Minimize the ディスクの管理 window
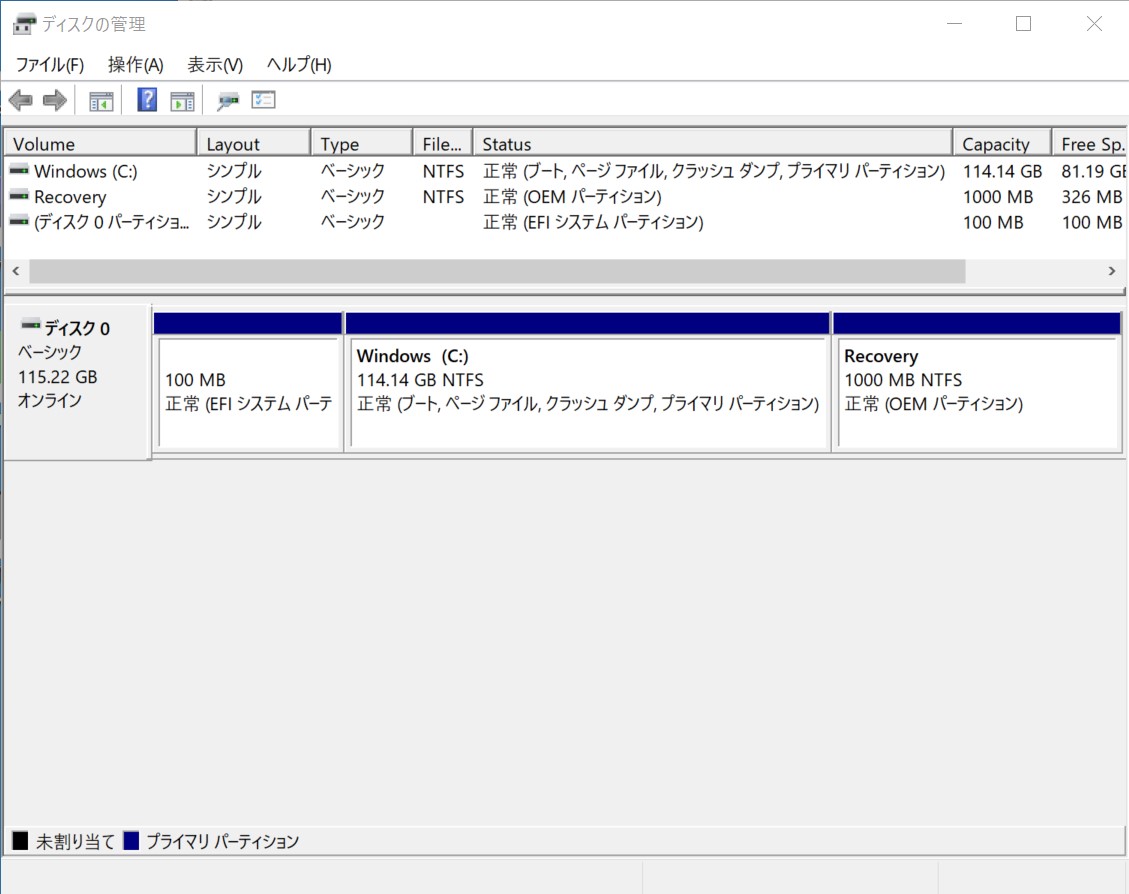1129x894 pixels. pyautogui.click(x=954, y=24)
